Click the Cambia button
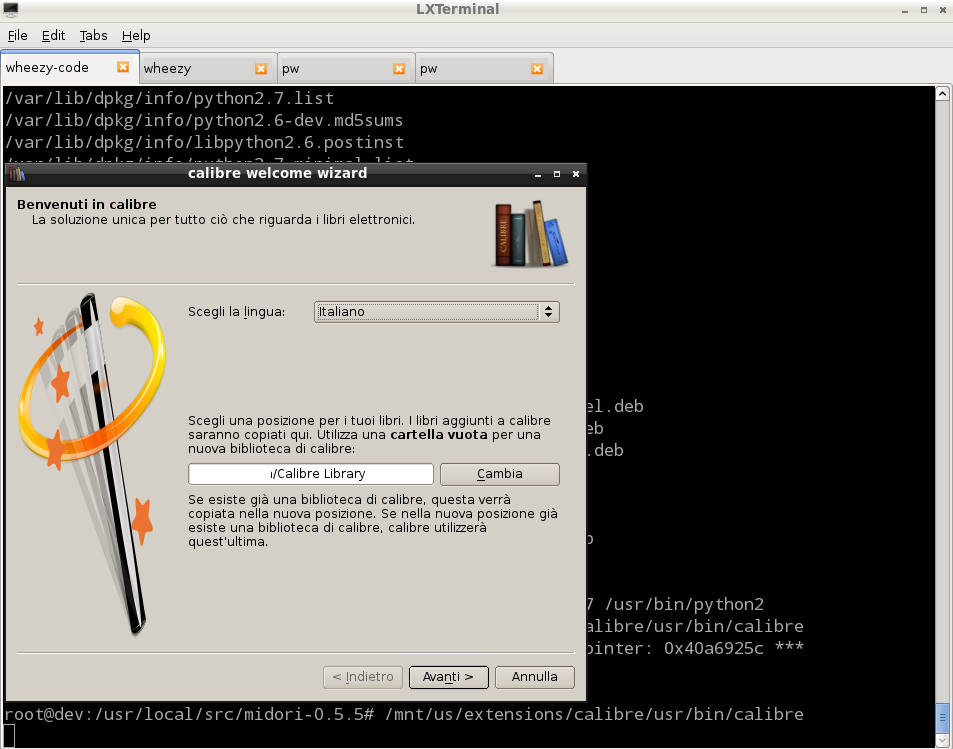Screen dimensions: 953x749 pyautogui.click(x=500, y=474)
